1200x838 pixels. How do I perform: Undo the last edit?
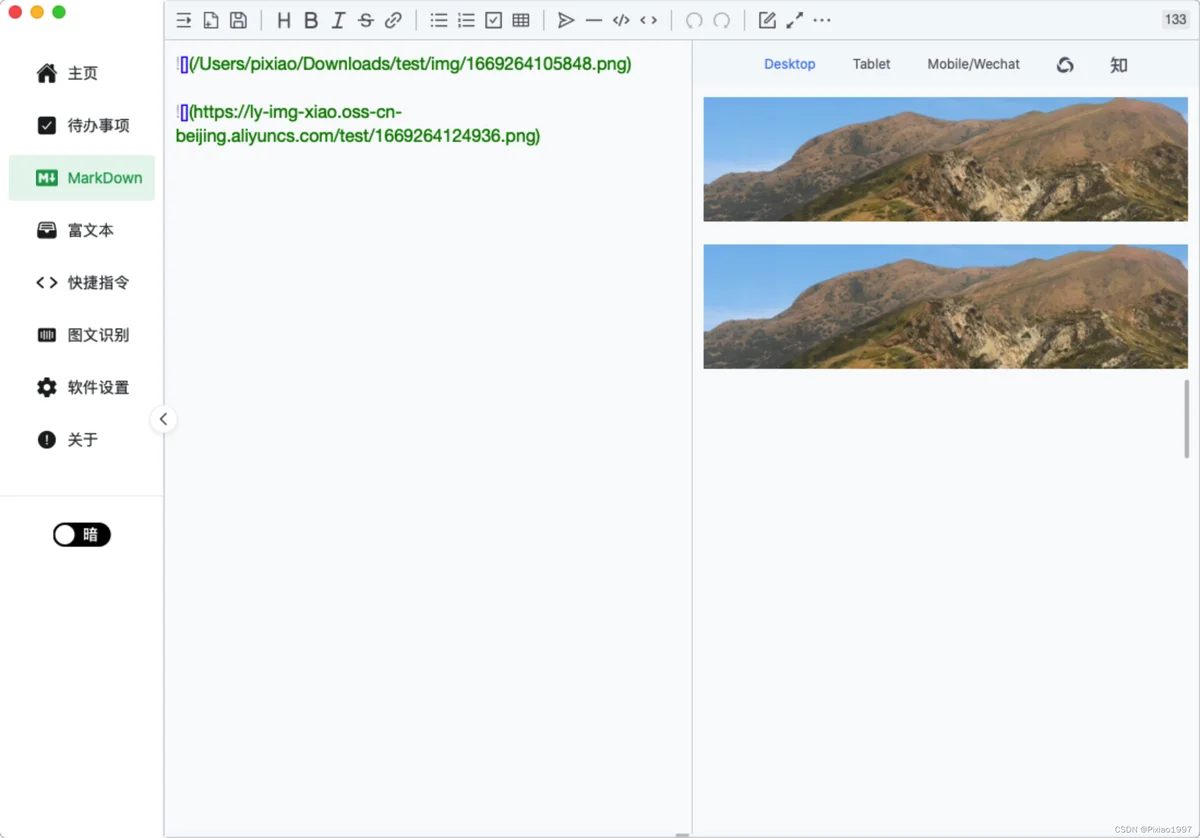click(x=694, y=20)
